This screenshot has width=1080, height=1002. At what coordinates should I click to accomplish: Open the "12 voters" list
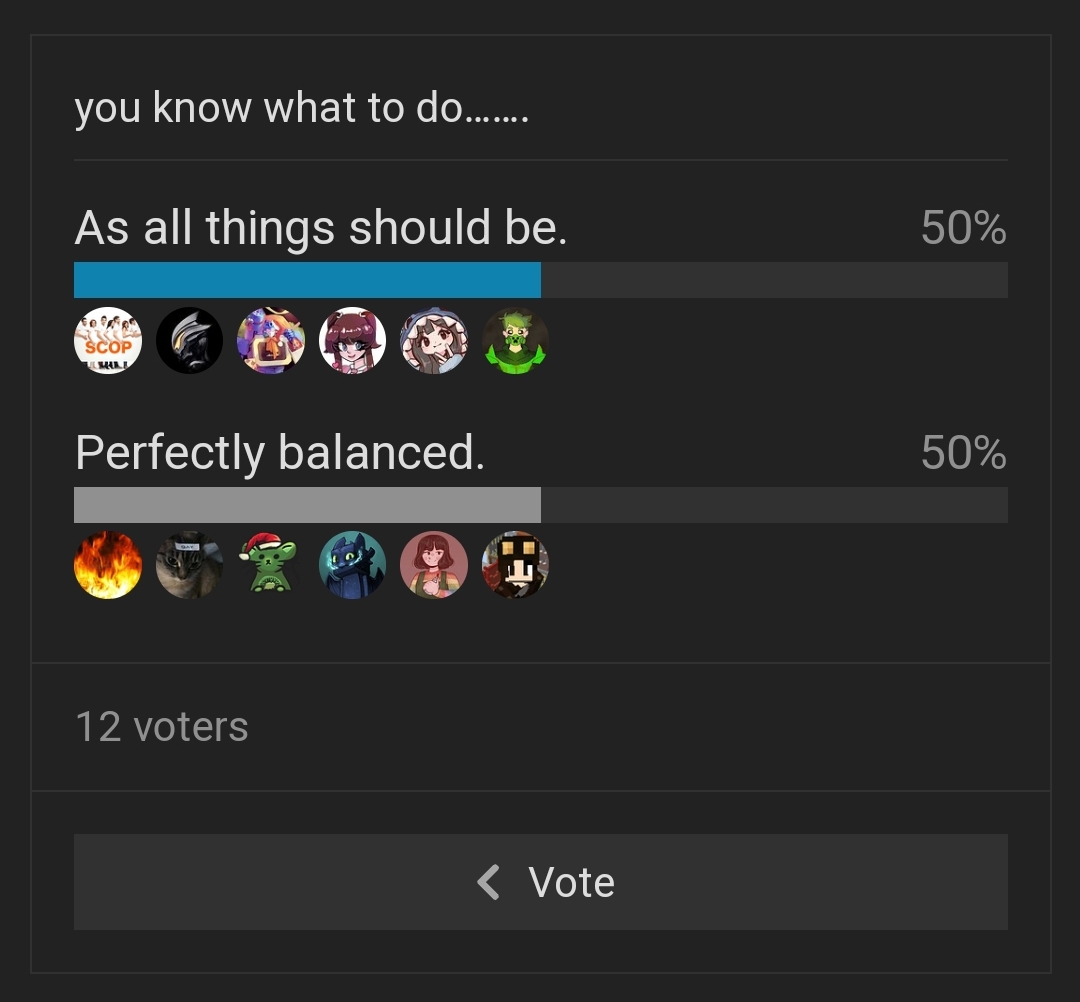click(162, 727)
